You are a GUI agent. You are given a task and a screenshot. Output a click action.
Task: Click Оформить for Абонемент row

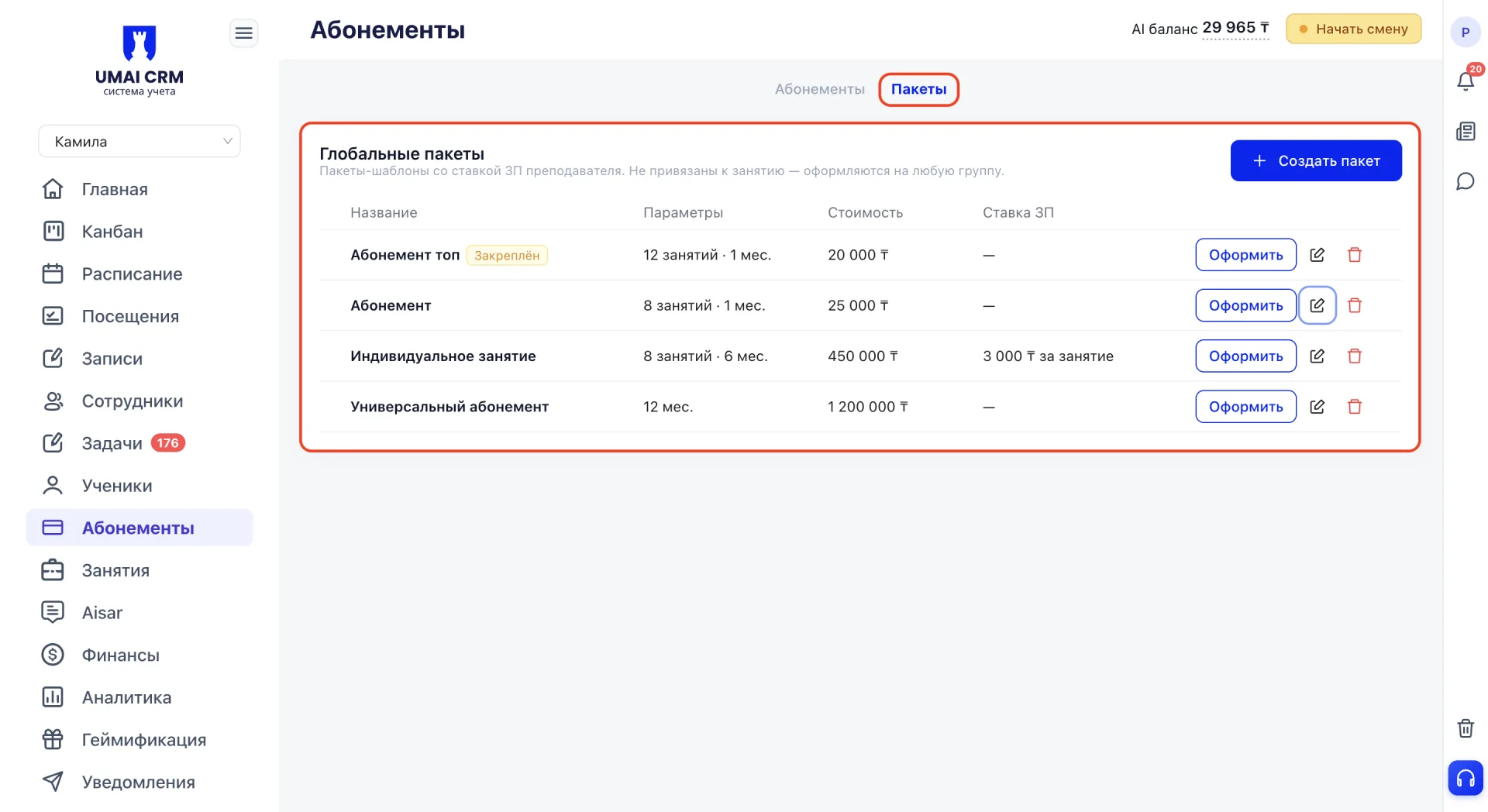click(x=1245, y=305)
